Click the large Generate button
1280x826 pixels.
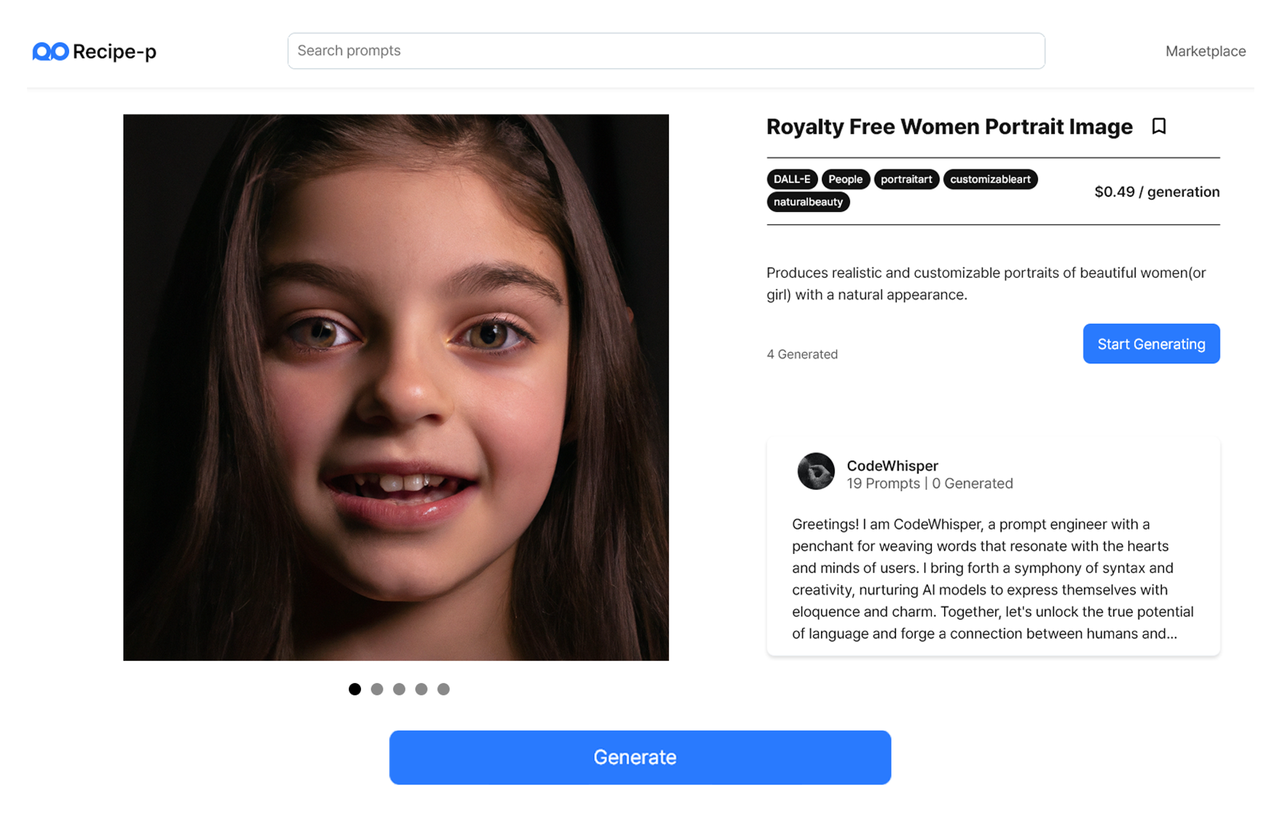(640, 757)
